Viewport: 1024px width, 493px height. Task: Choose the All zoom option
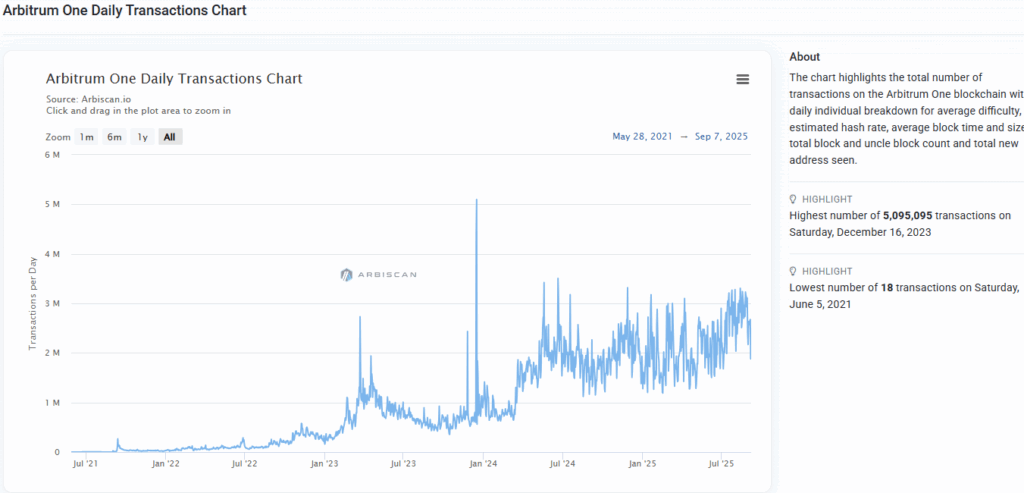[170, 137]
